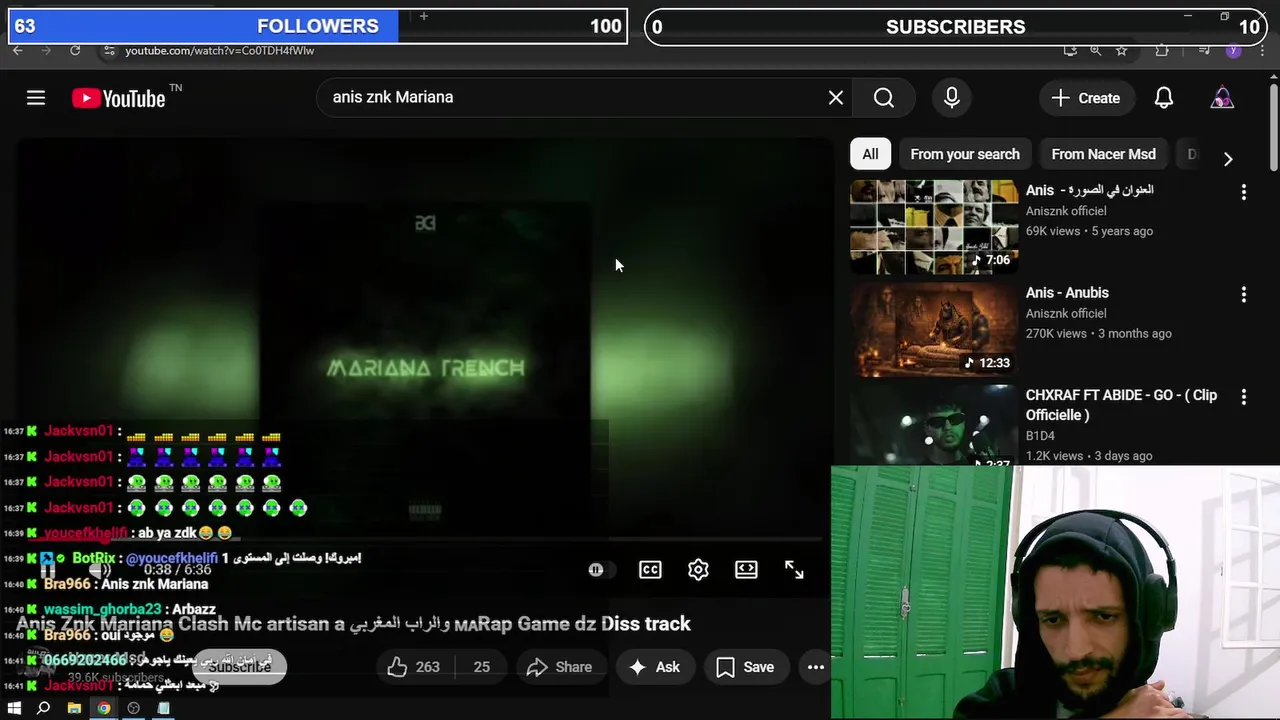Click youcefkhelifi 'ab ya zdk' chat message
Viewport: 1280px width, 720px height.
click(x=118, y=533)
